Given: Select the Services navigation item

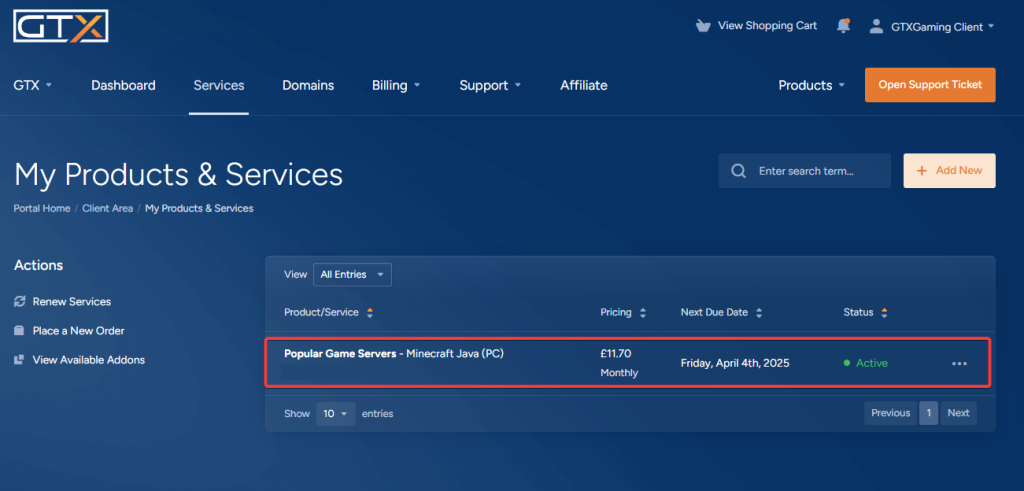Looking at the screenshot, I should [219, 86].
